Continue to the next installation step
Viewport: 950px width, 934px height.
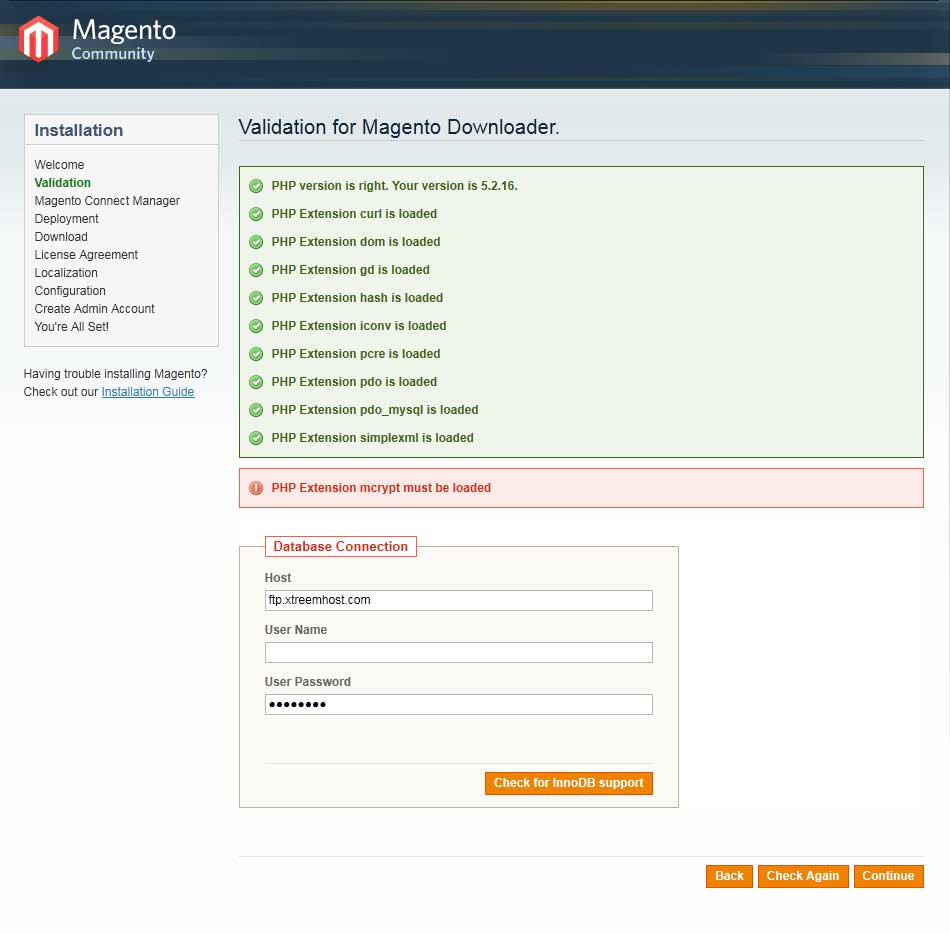(888, 876)
